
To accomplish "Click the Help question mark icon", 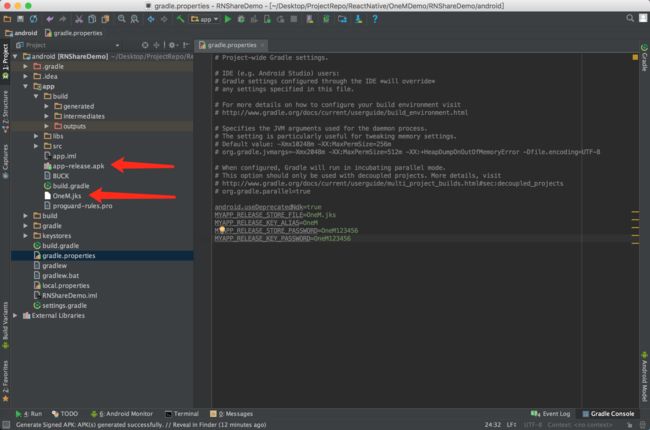I will [375, 19].
